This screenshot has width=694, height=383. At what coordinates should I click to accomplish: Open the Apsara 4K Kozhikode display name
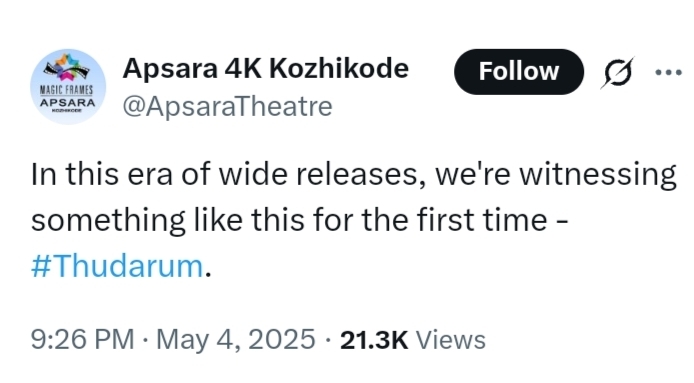[266, 69]
